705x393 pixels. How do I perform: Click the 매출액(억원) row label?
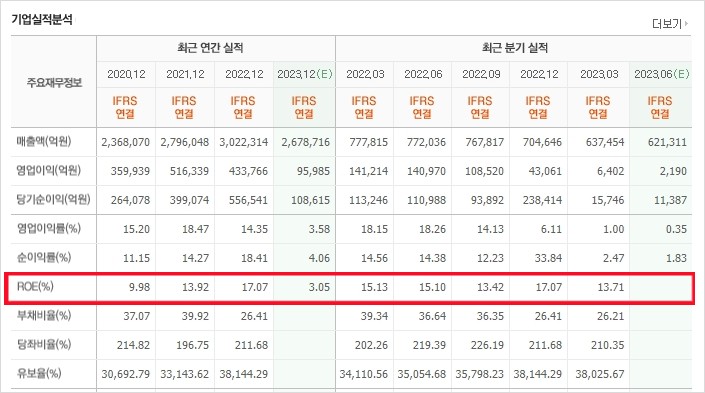pos(44,141)
